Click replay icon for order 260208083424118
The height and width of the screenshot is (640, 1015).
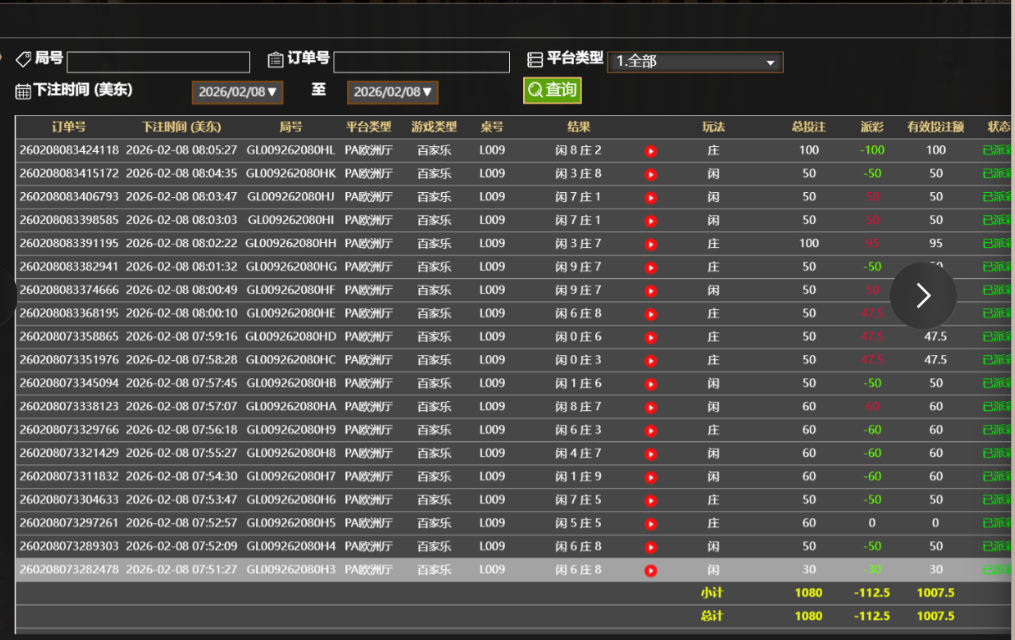[x=650, y=151]
